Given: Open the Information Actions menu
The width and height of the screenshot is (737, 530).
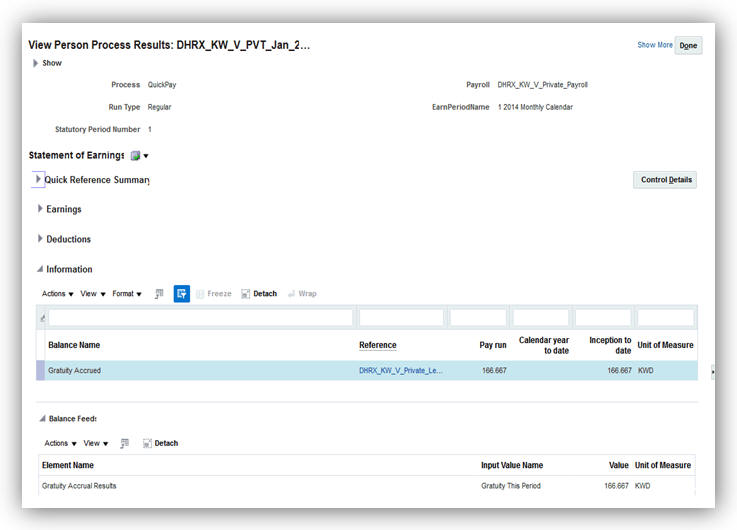Looking at the screenshot, I should 57,294.
